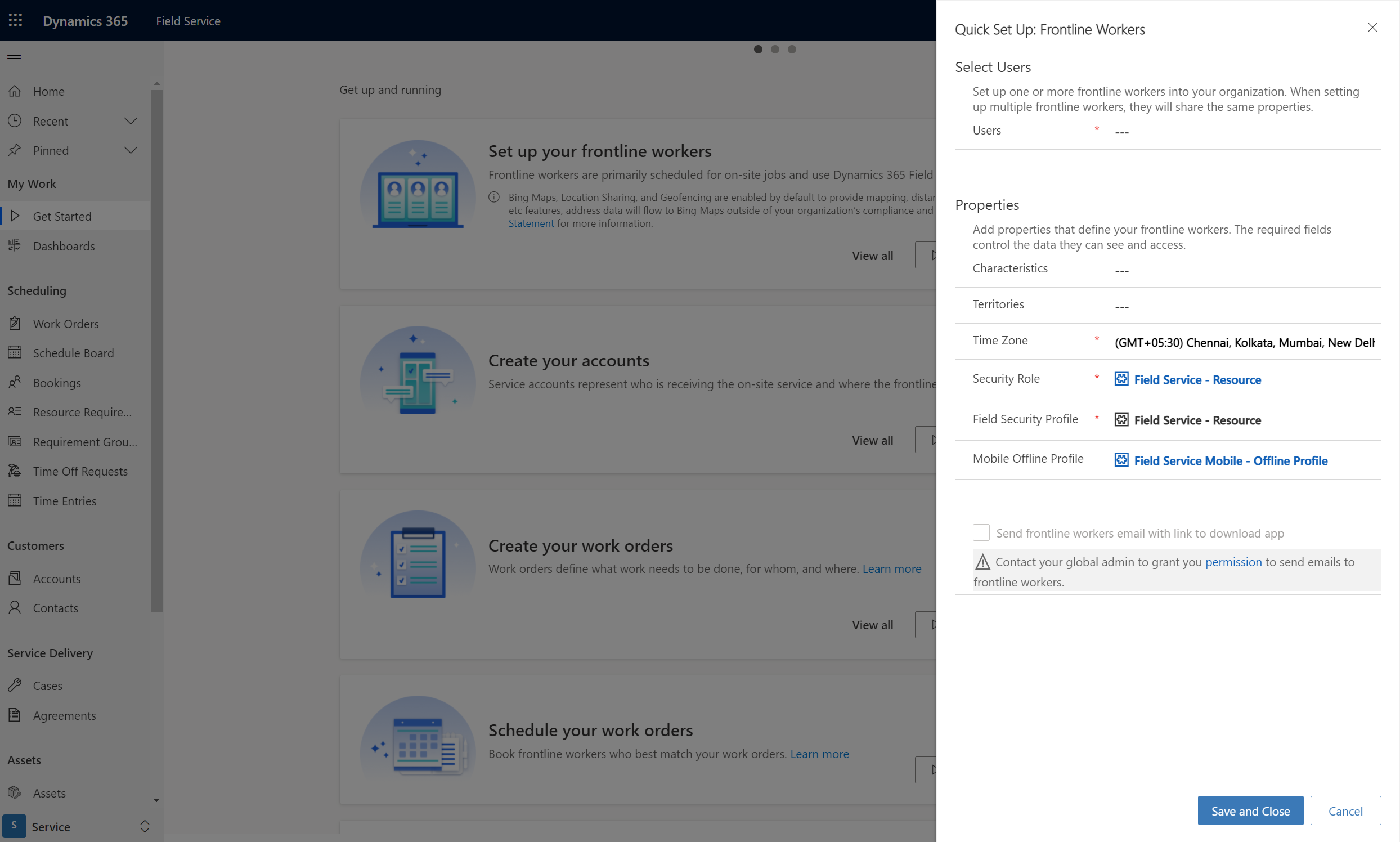Click the Dashboards icon in sidebar
This screenshot has height=842, width=1400.
click(x=15, y=245)
